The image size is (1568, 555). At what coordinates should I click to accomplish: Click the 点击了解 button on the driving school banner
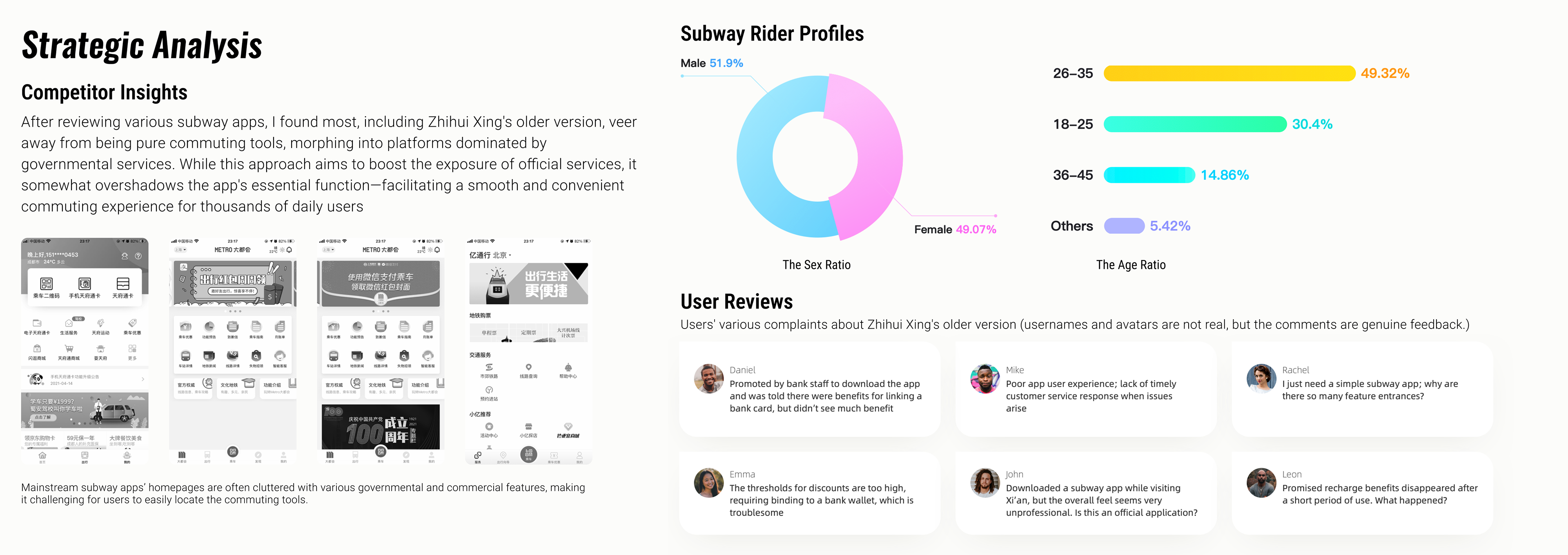(x=42, y=418)
